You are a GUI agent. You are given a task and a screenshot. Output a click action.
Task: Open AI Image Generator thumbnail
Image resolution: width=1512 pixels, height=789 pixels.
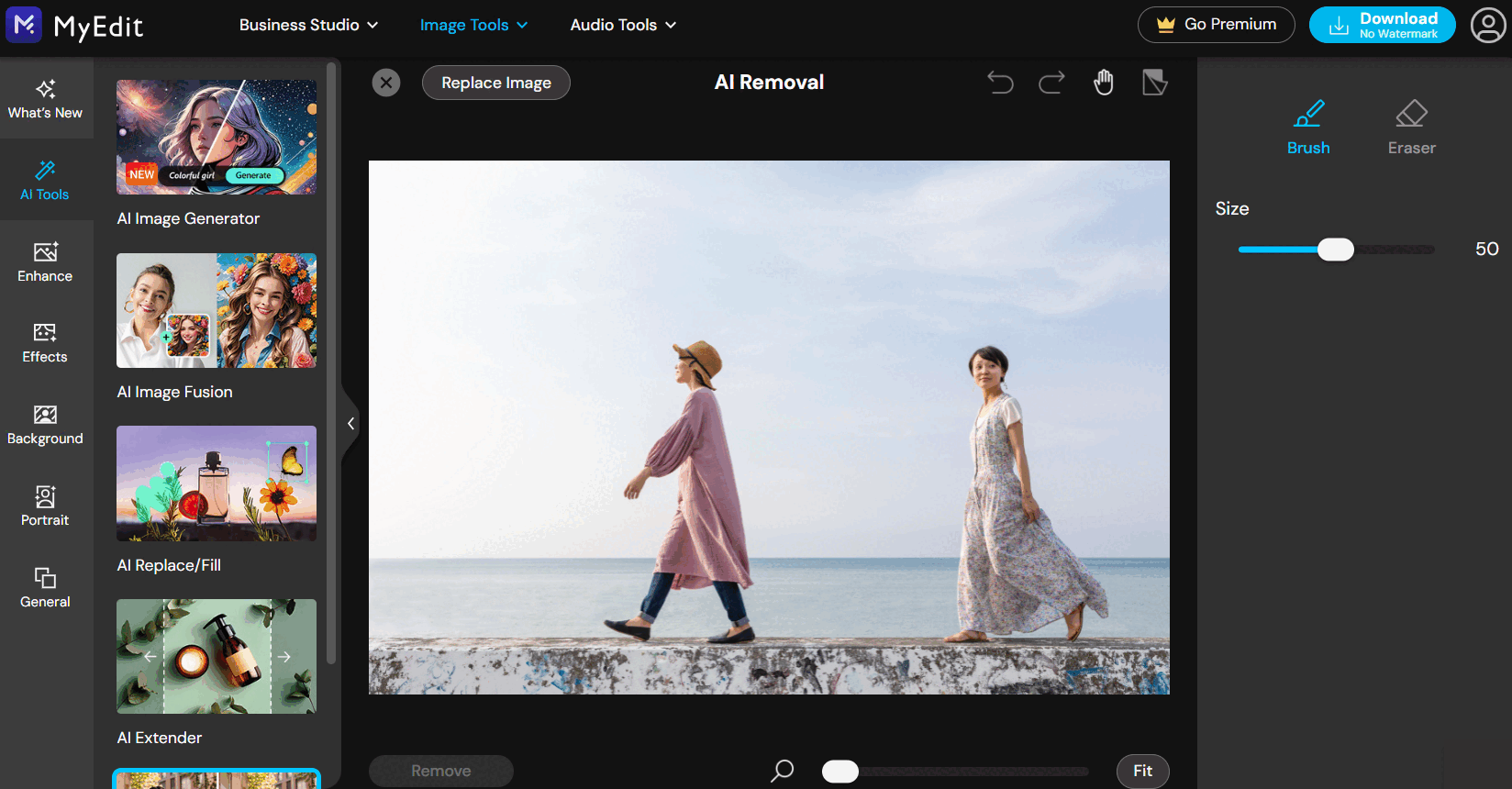217,137
